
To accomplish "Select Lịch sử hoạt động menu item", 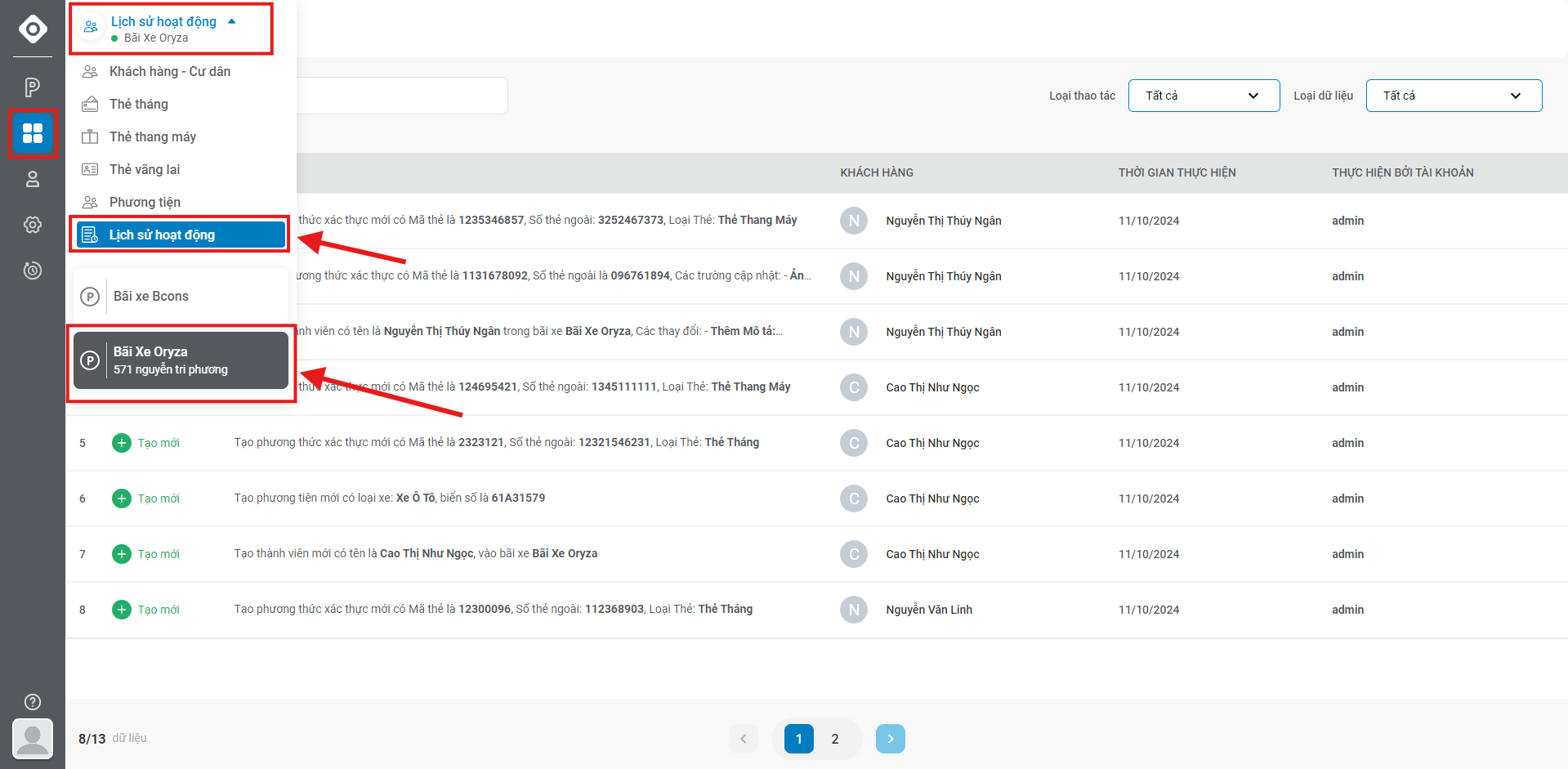I will tap(181, 235).
